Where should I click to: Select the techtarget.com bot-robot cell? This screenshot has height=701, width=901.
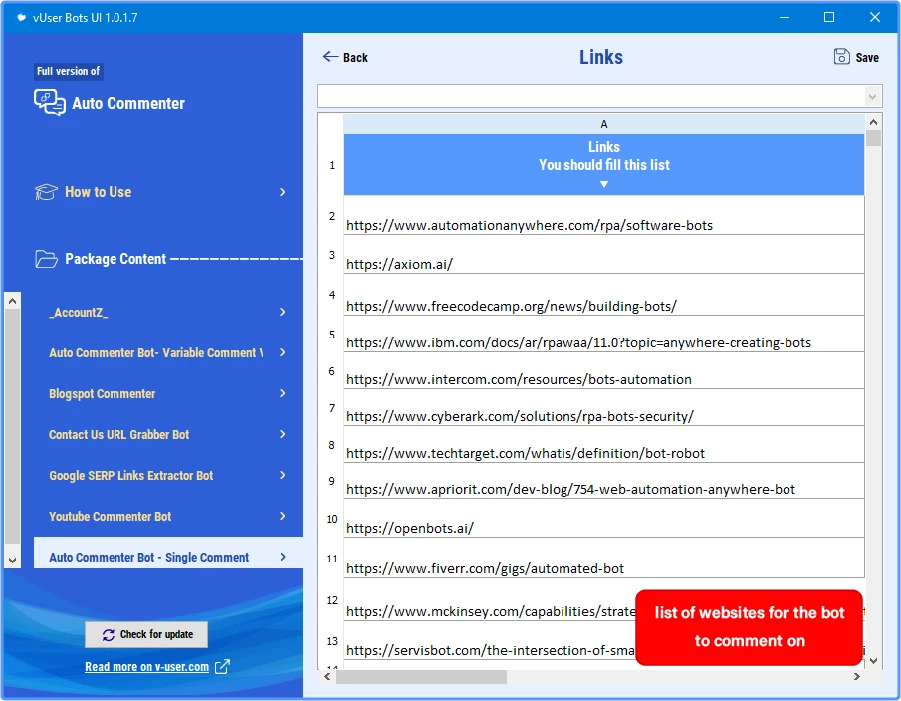coord(603,444)
